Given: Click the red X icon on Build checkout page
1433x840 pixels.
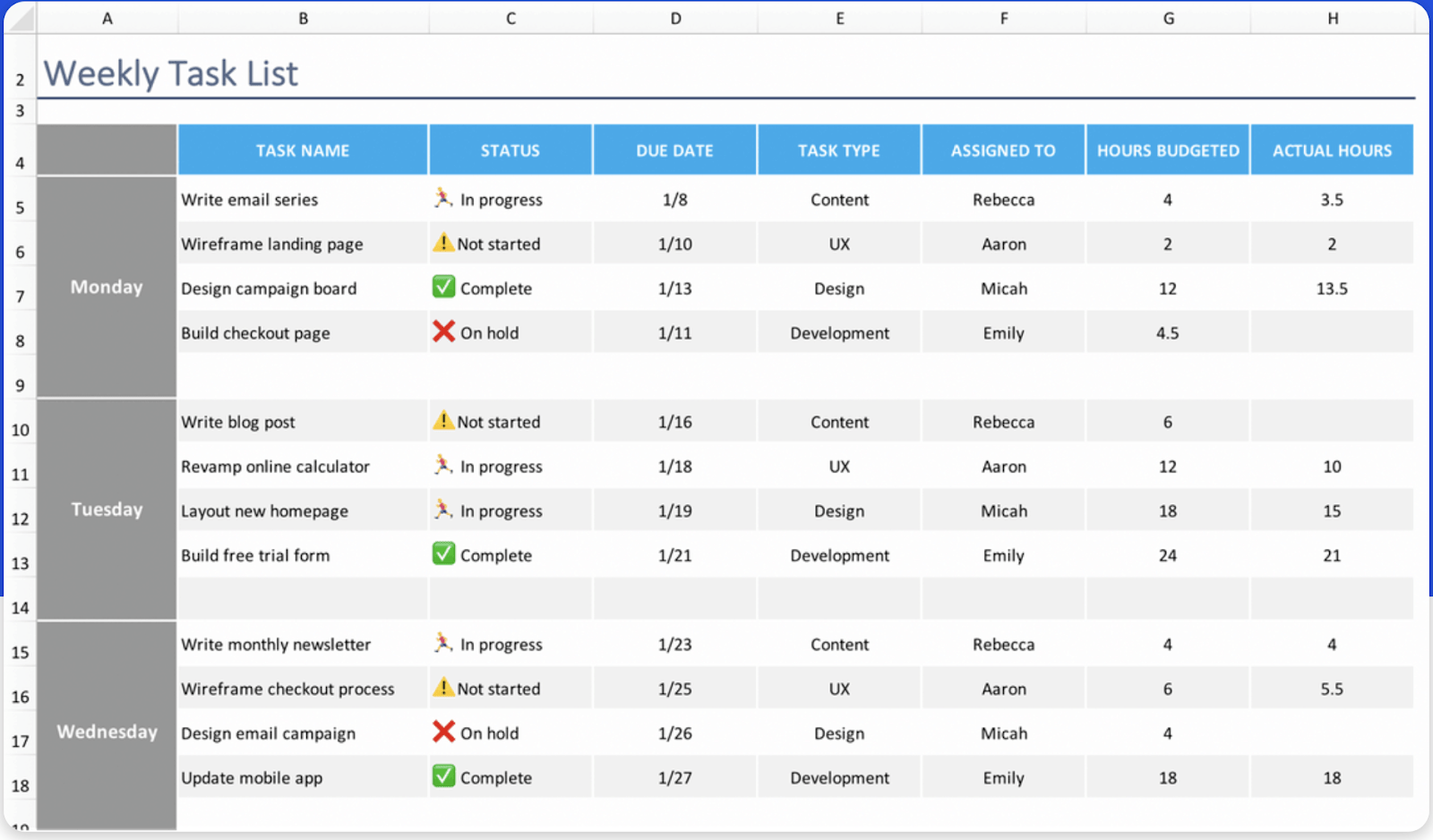Looking at the screenshot, I should click(442, 331).
